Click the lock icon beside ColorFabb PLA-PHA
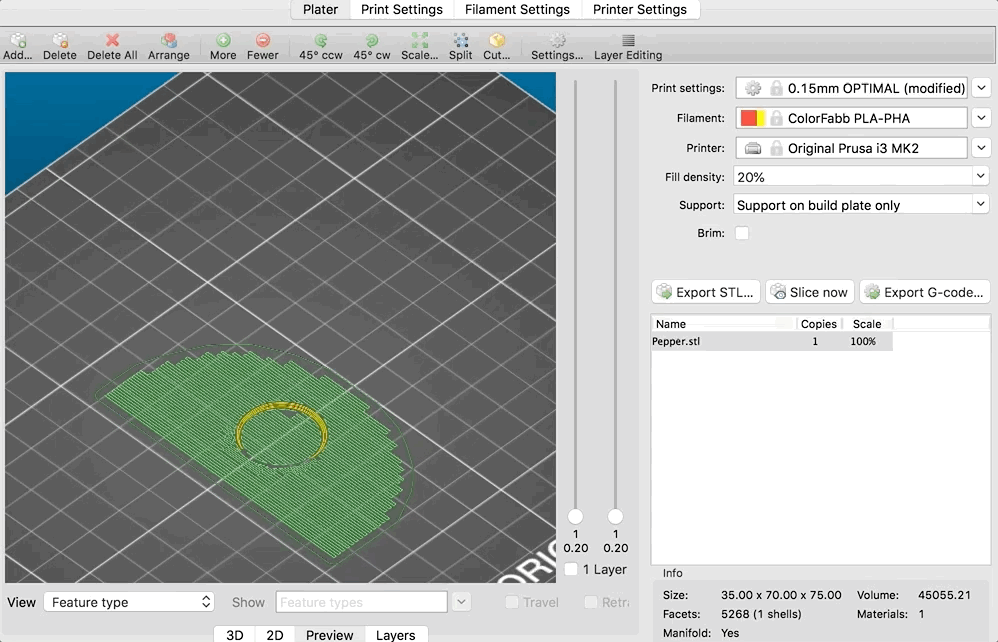 pos(776,118)
